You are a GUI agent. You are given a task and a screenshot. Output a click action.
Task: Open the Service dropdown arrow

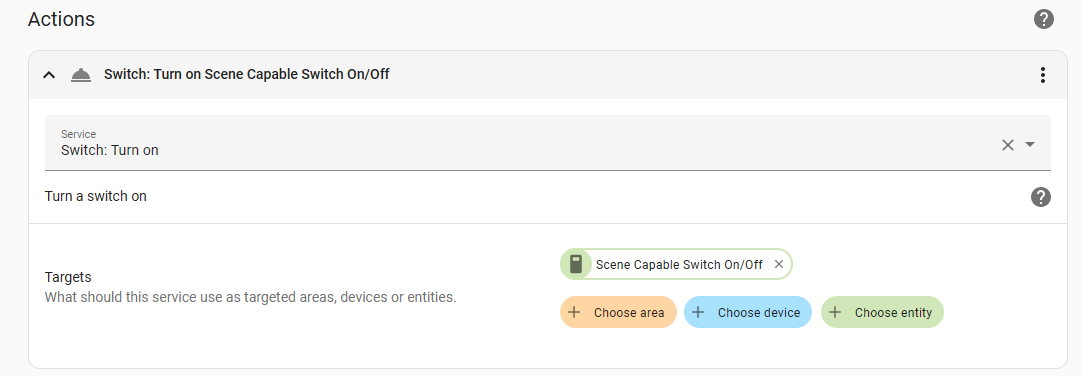[1030, 145]
